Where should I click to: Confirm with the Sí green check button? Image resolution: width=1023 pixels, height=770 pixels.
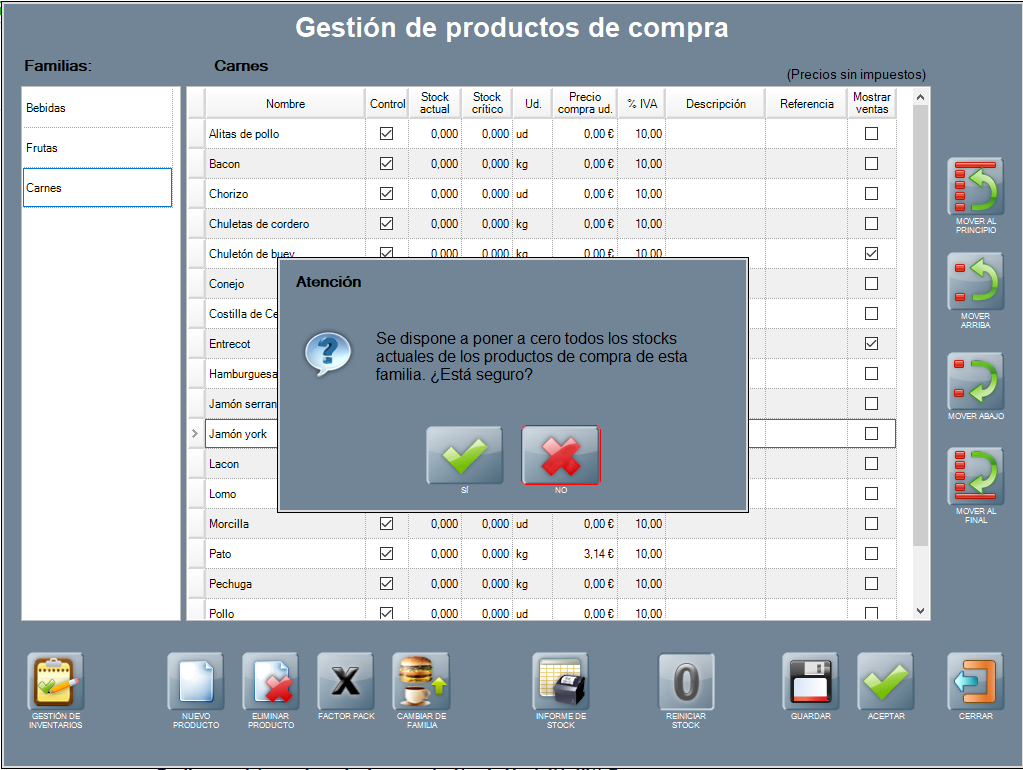pos(465,456)
